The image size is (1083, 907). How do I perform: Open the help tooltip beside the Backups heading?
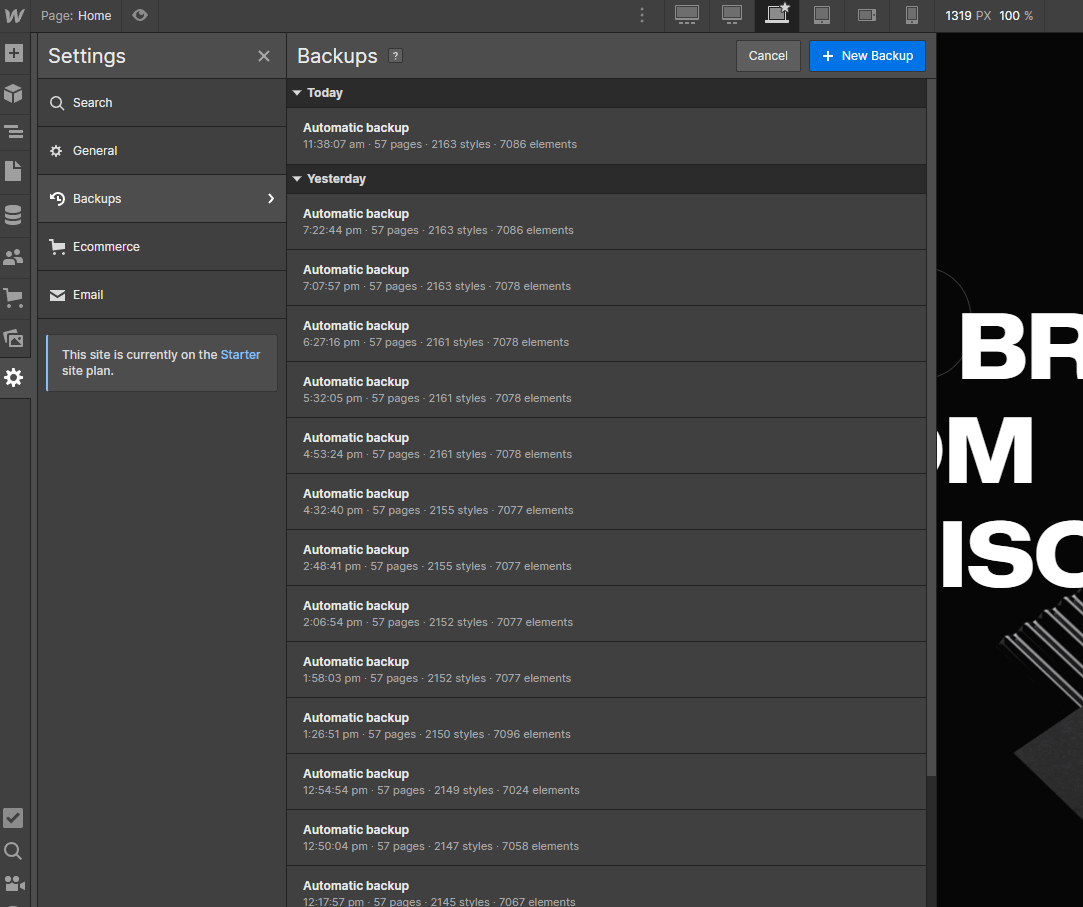[395, 56]
